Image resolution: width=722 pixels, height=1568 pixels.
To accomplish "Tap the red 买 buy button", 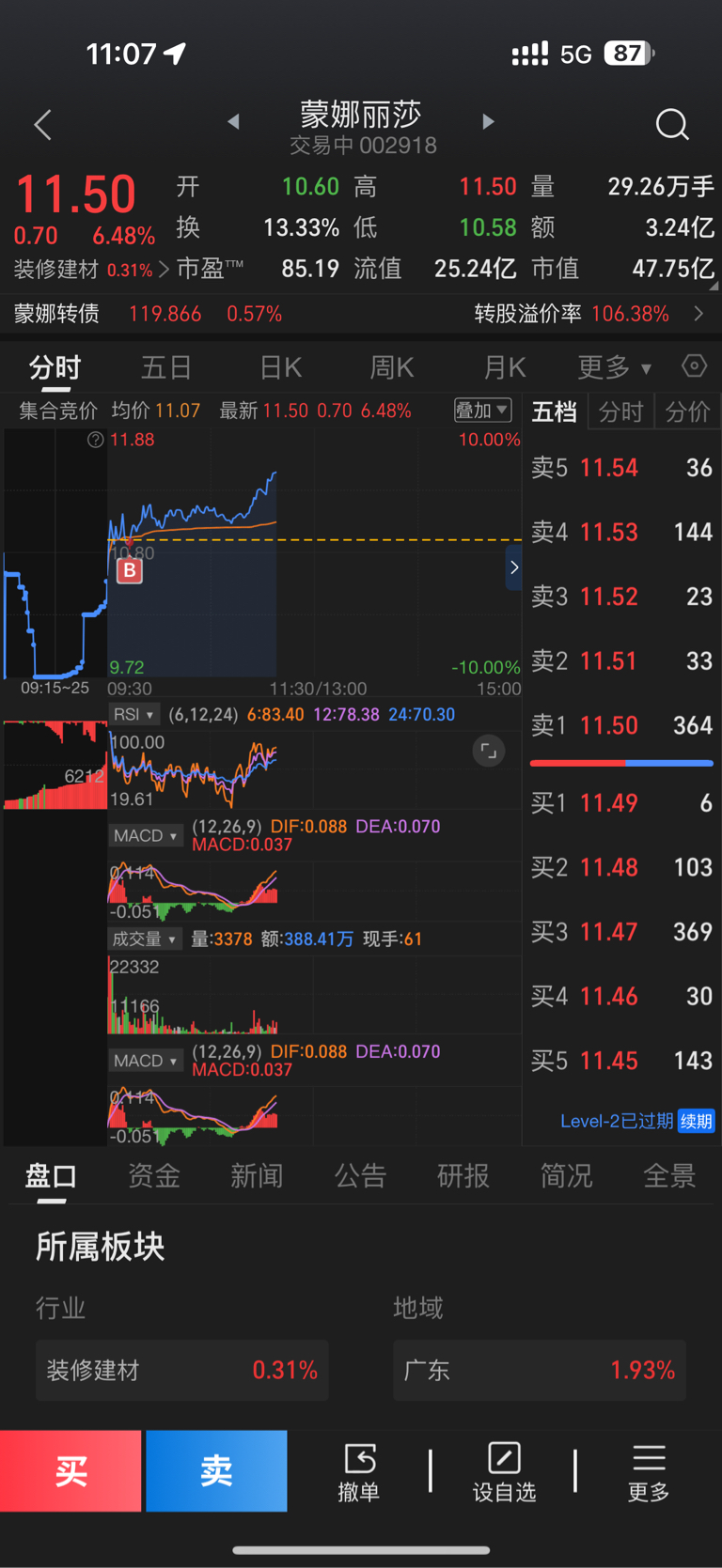I will (71, 1471).
